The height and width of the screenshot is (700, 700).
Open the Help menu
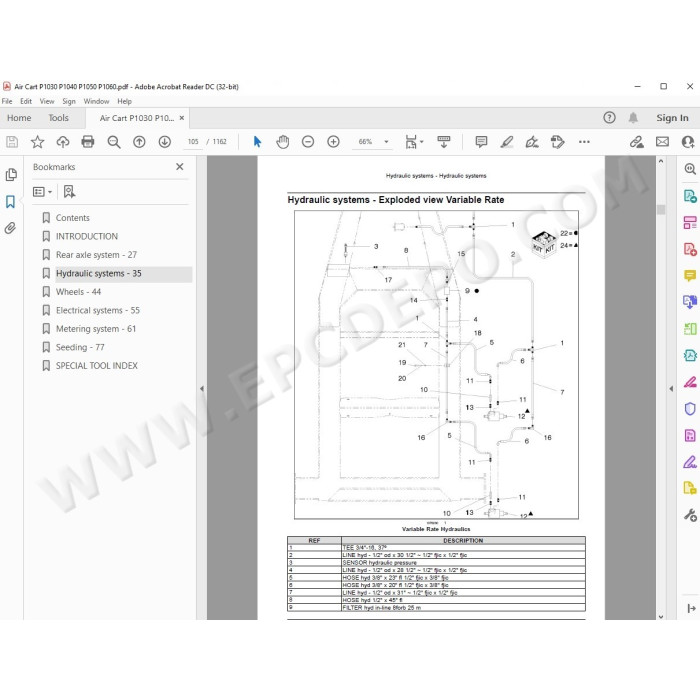(x=125, y=101)
